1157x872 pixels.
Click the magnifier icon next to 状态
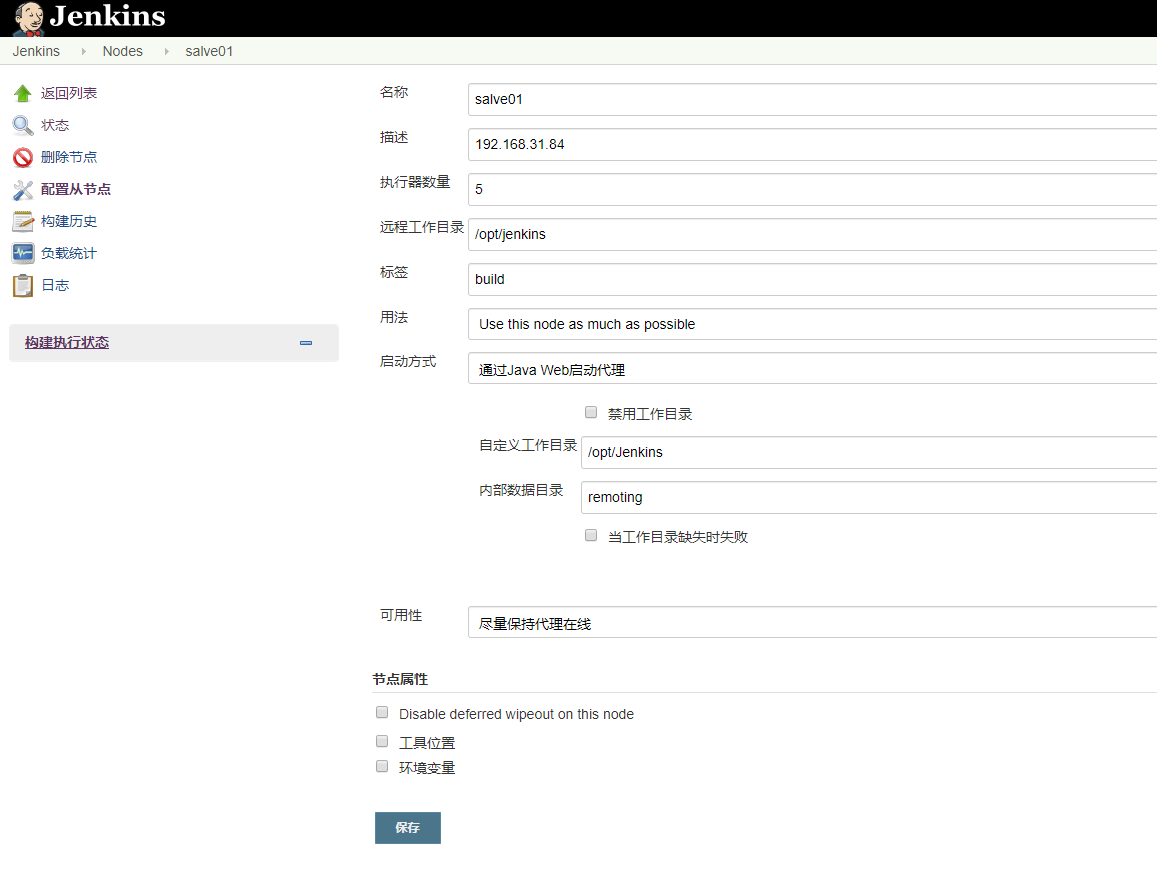23,125
